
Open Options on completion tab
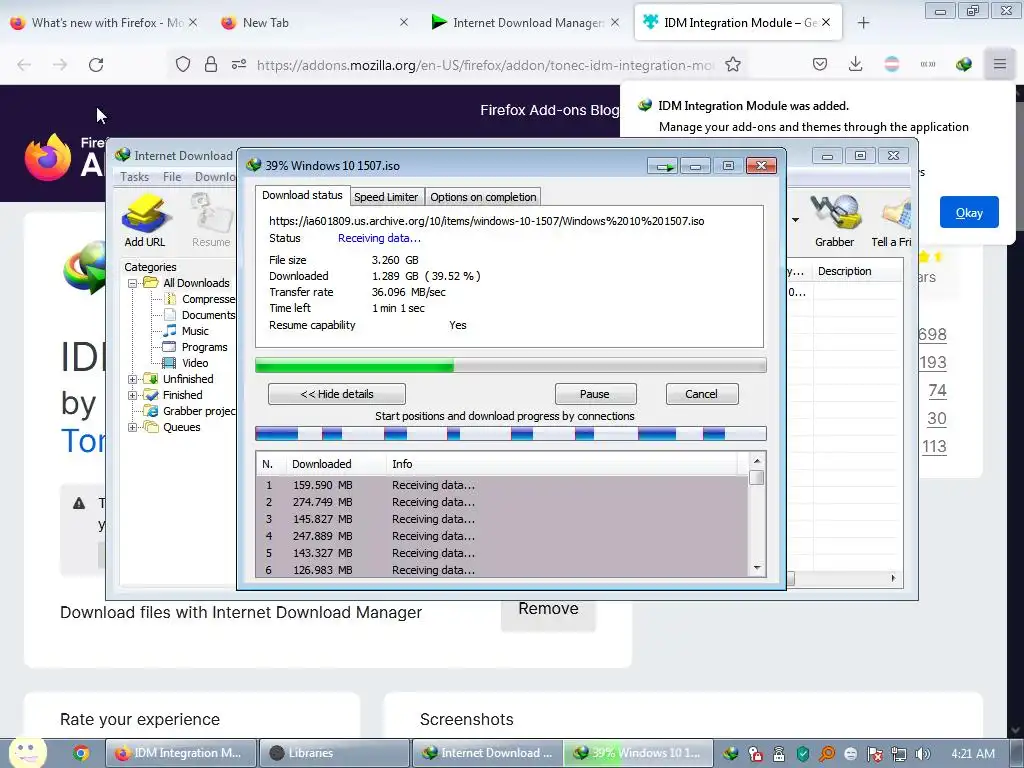point(483,197)
